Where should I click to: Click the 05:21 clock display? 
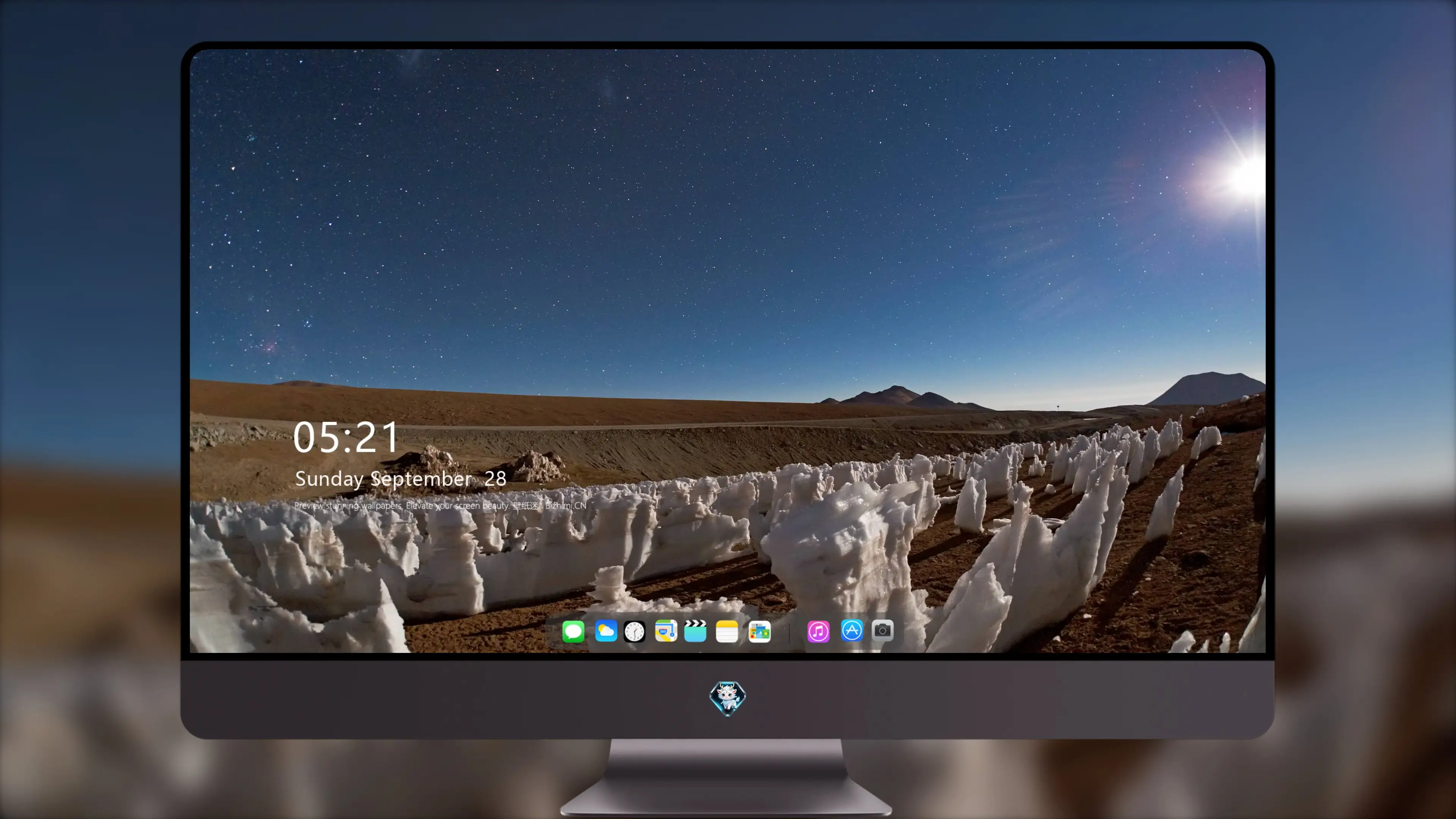[x=345, y=438]
